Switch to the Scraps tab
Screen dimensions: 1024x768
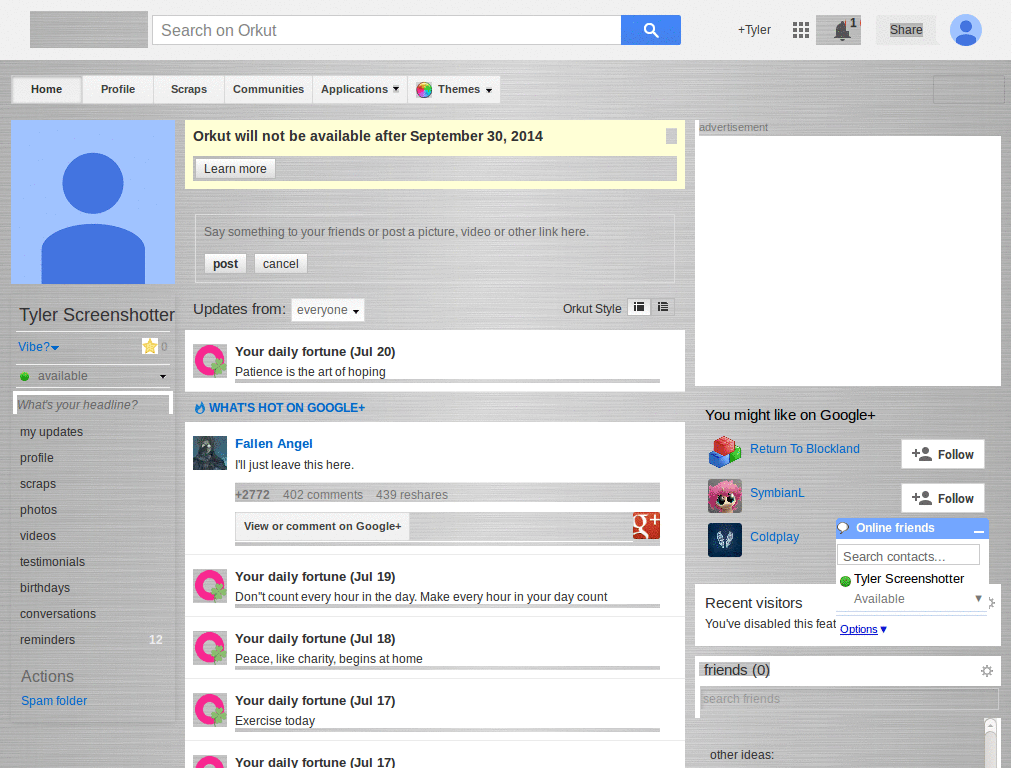188,89
